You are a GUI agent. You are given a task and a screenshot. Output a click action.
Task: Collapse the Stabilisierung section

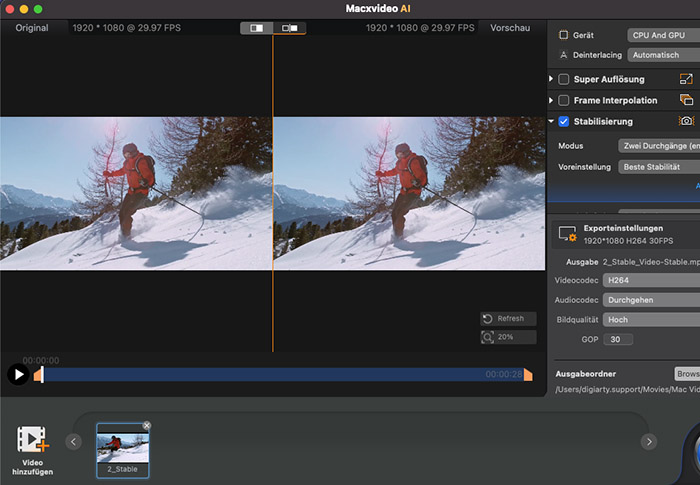point(551,121)
